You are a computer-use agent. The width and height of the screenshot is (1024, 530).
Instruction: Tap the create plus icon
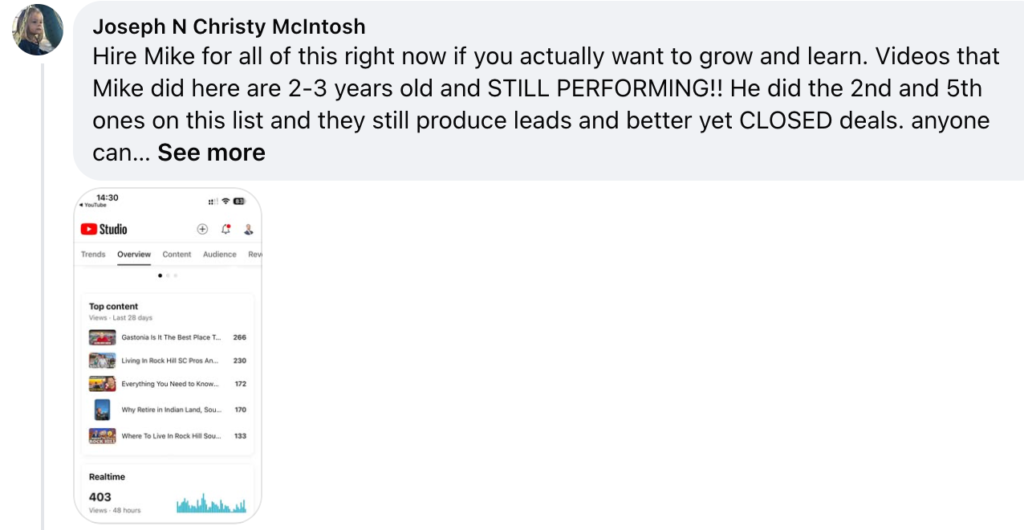pyautogui.click(x=202, y=229)
